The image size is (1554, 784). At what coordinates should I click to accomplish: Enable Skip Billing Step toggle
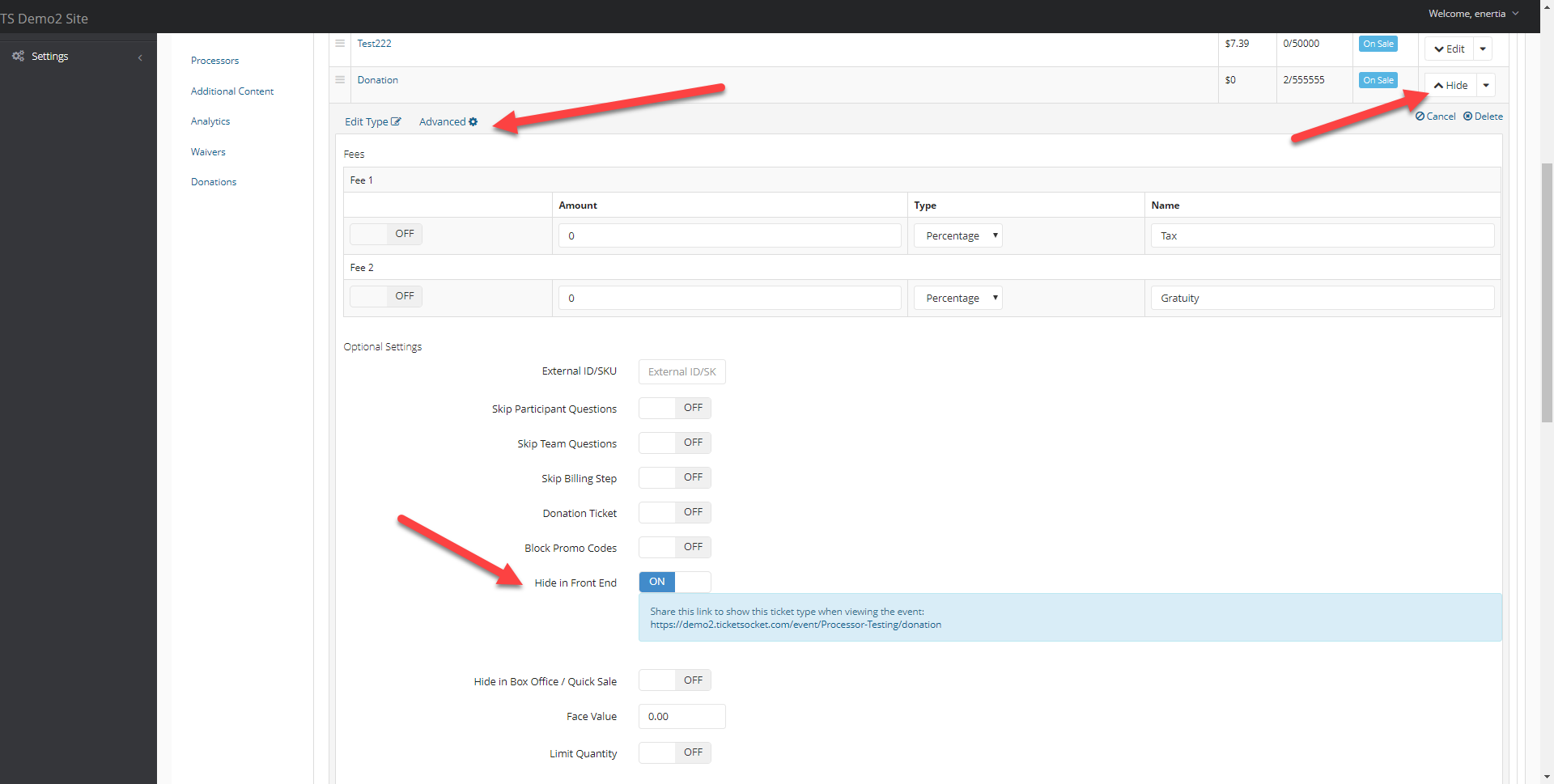point(675,477)
